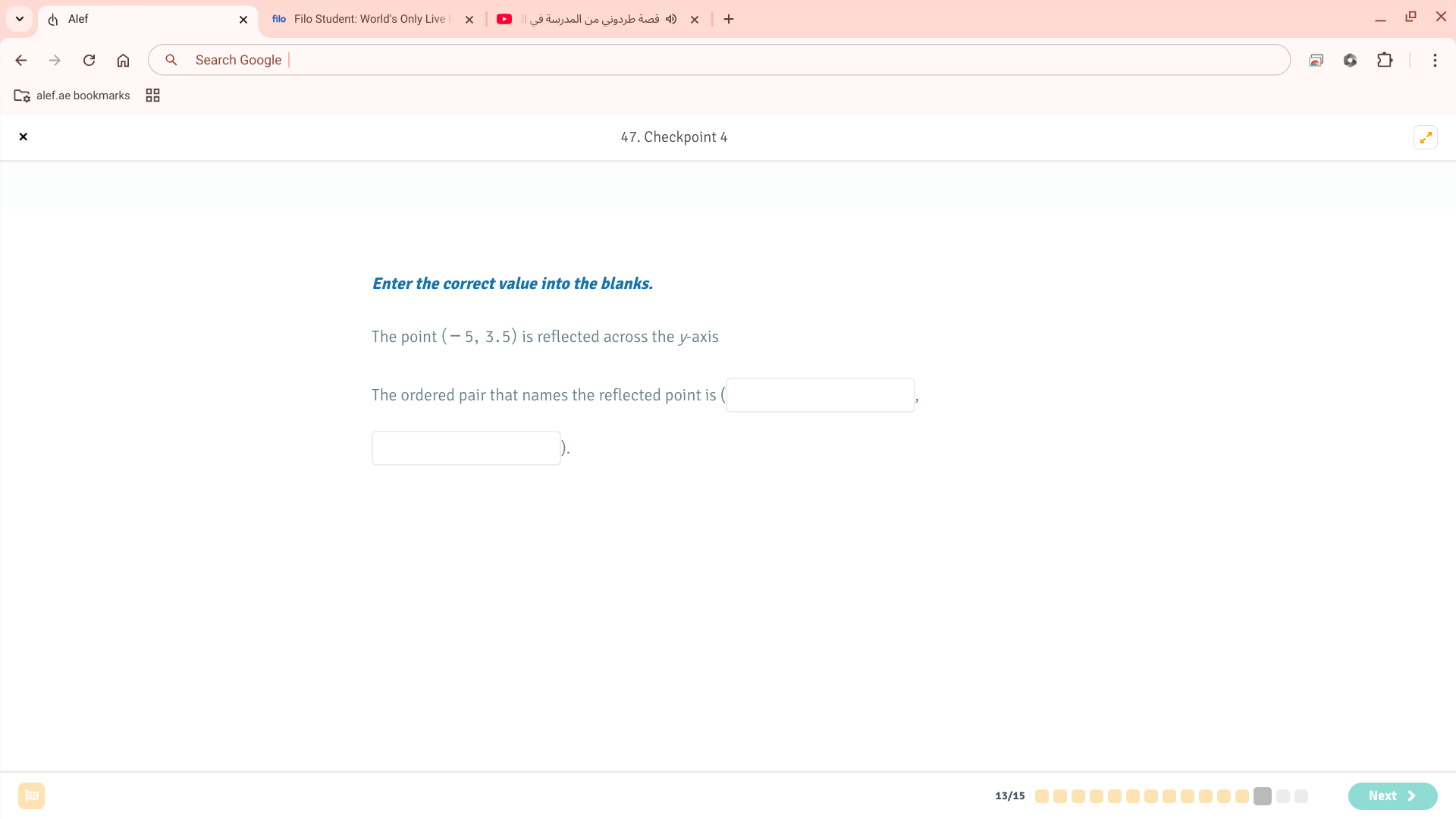Click the Next button
Screen dimensions: 1456x819
[1392, 795]
